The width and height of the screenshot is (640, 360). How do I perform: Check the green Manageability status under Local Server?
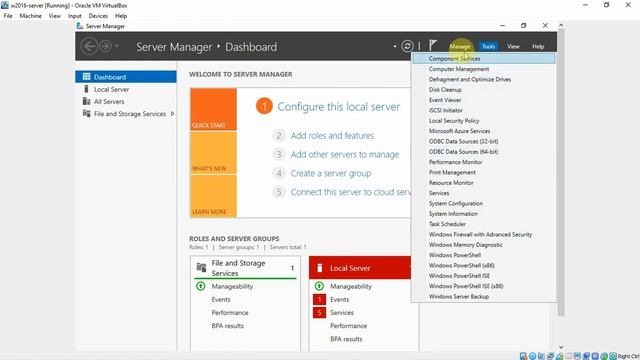click(x=319, y=286)
